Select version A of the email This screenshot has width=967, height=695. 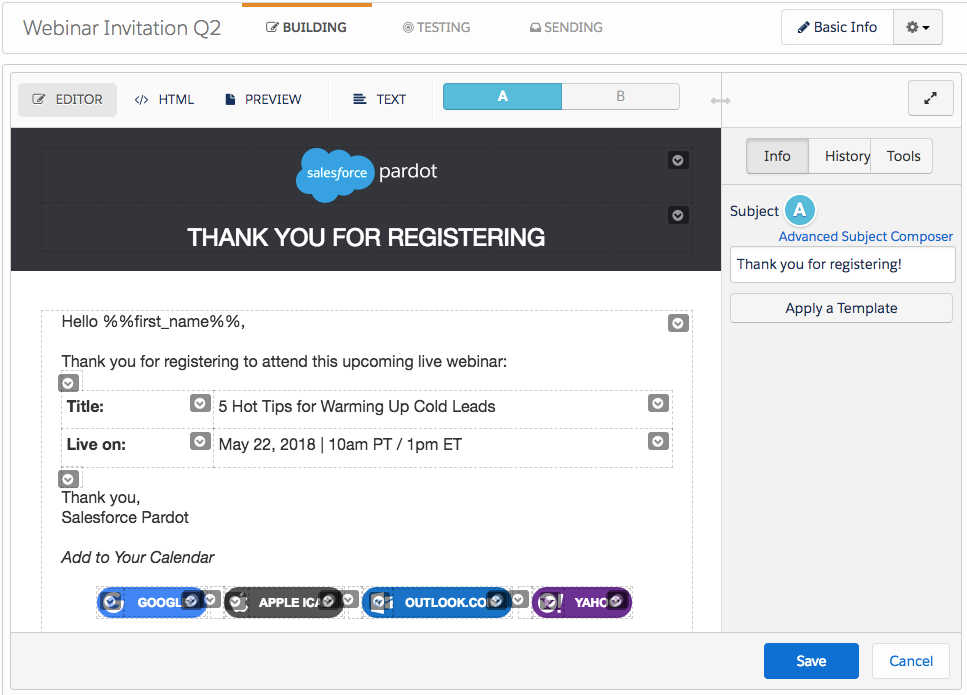[503, 96]
